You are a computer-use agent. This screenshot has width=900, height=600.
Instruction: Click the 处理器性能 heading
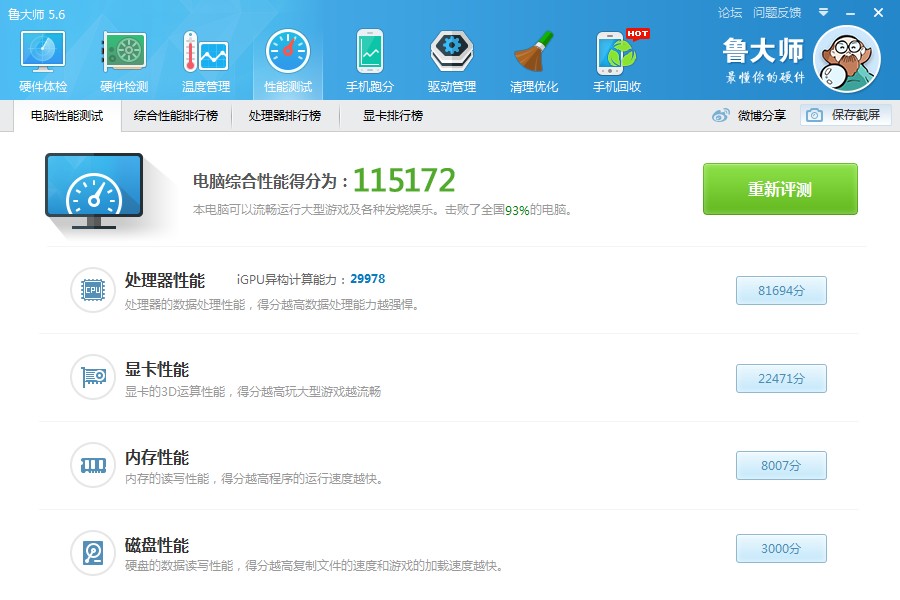tap(165, 280)
